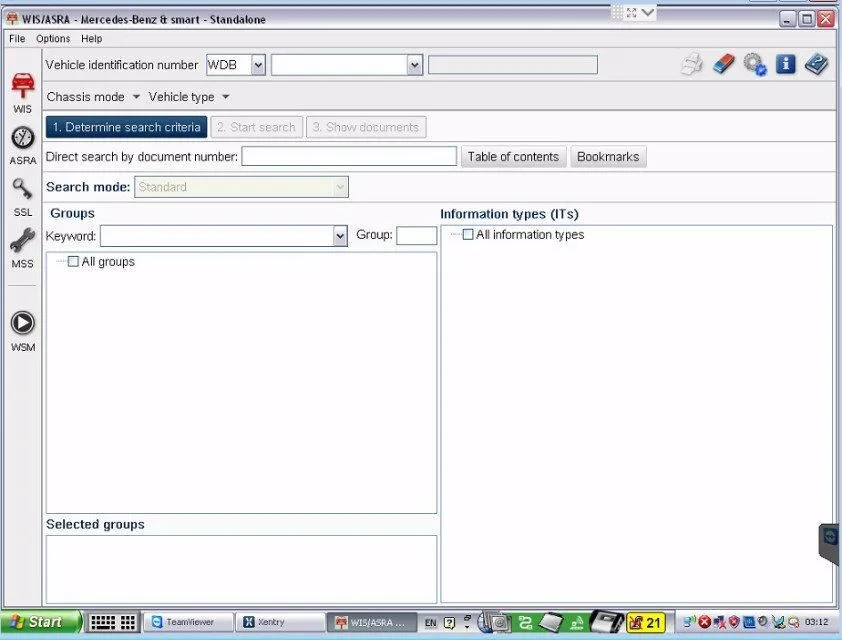Click the Keyword text field

217,236
